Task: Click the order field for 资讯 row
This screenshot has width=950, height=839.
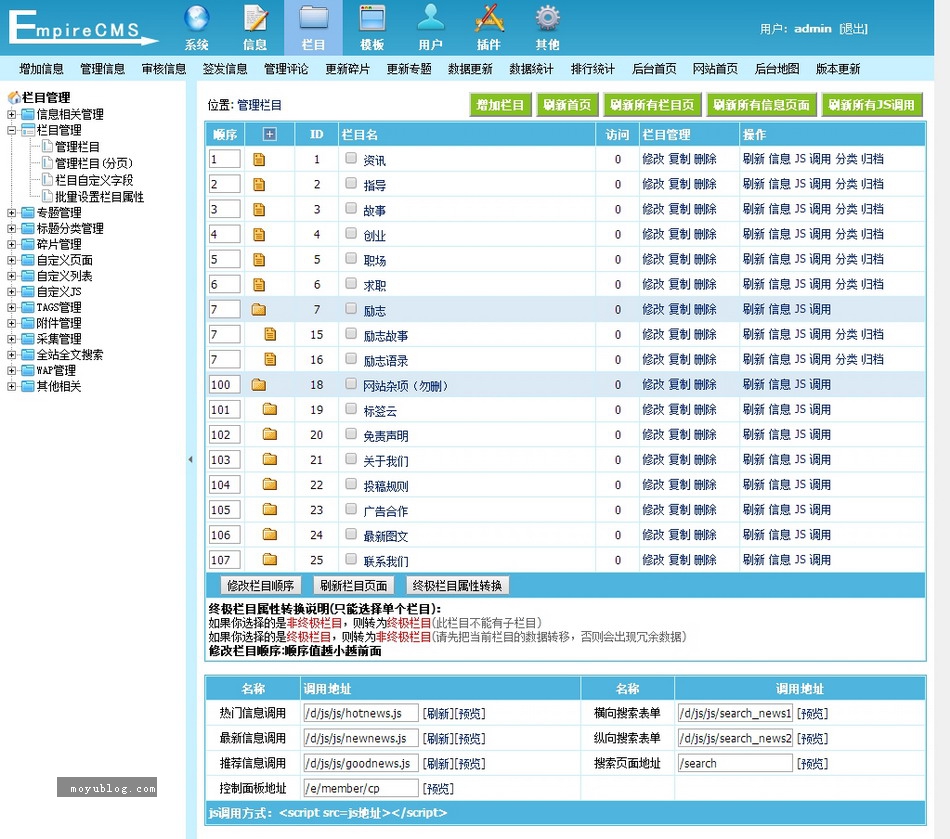Action: click(224, 159)
